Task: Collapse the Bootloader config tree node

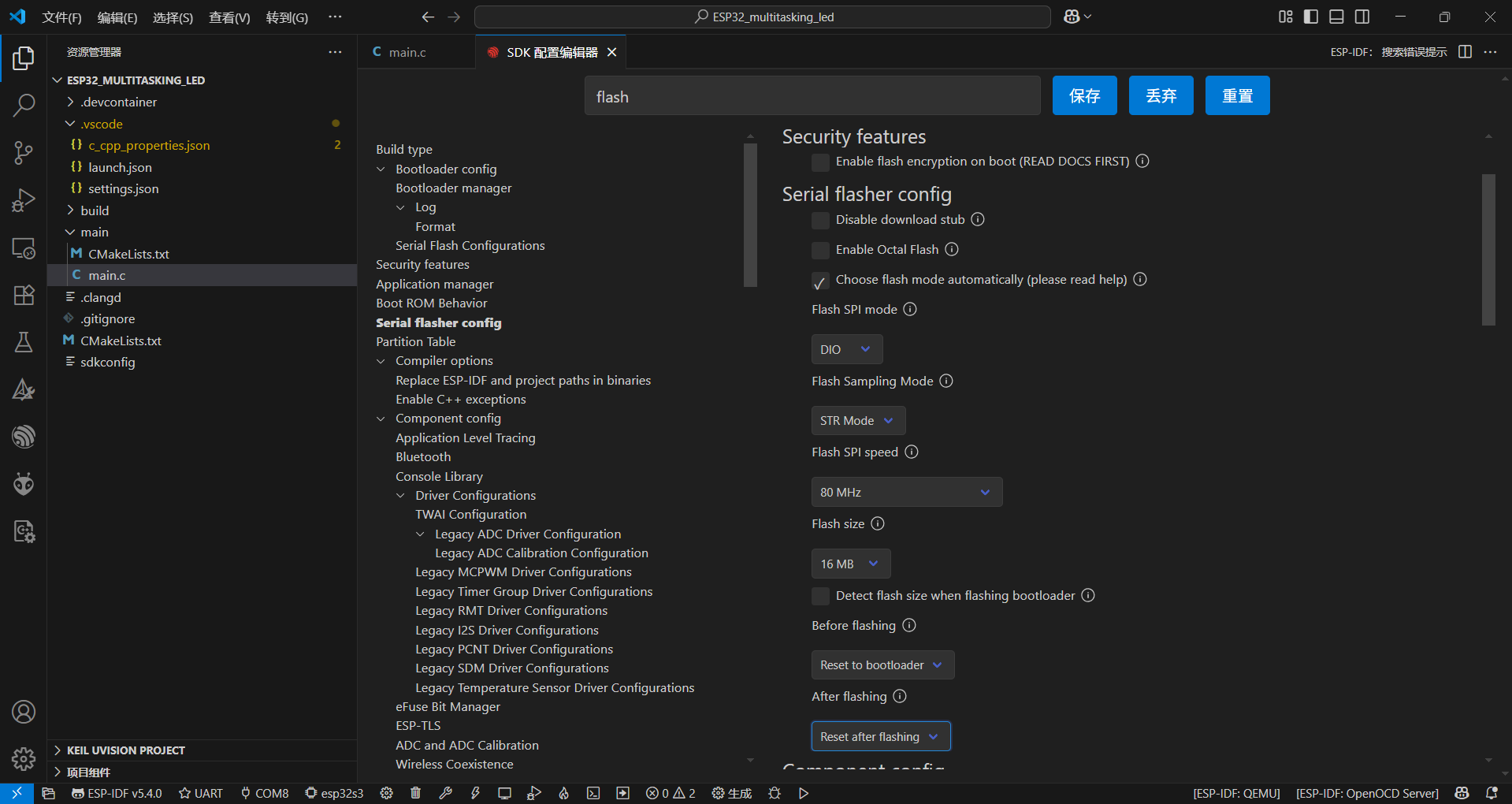Action: (x=381, y=169)
